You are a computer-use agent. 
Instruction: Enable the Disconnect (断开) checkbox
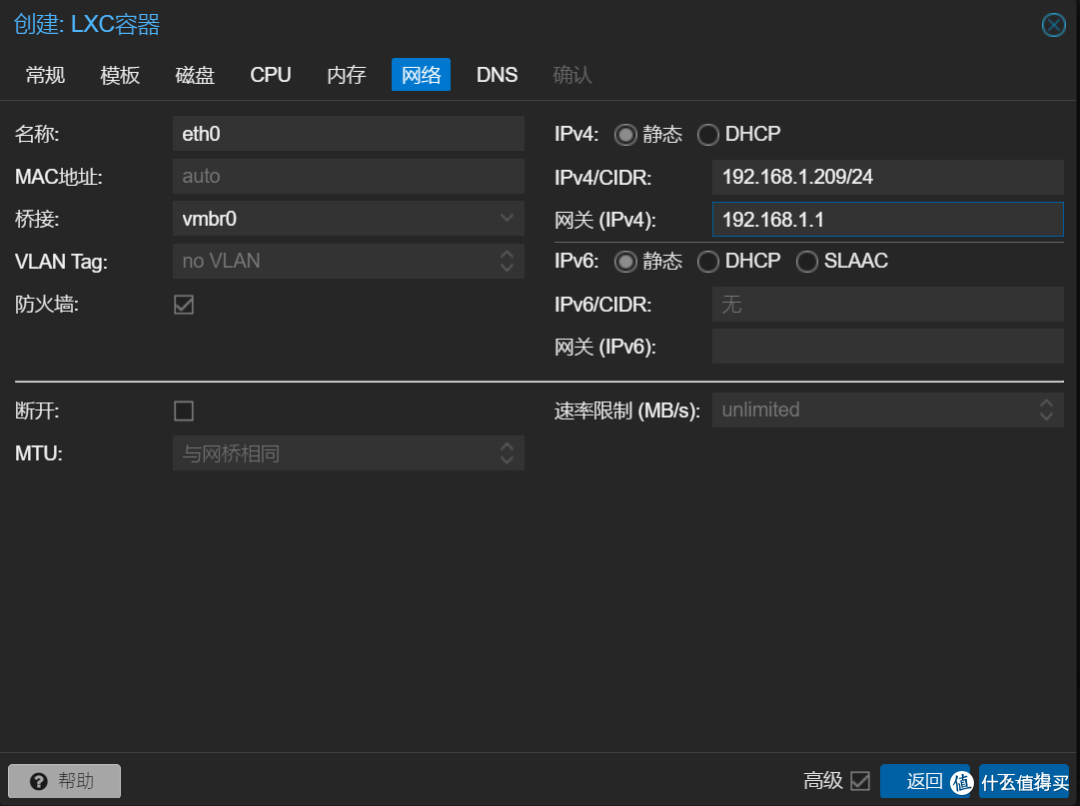pyautogui.click(x=184, y=411)
